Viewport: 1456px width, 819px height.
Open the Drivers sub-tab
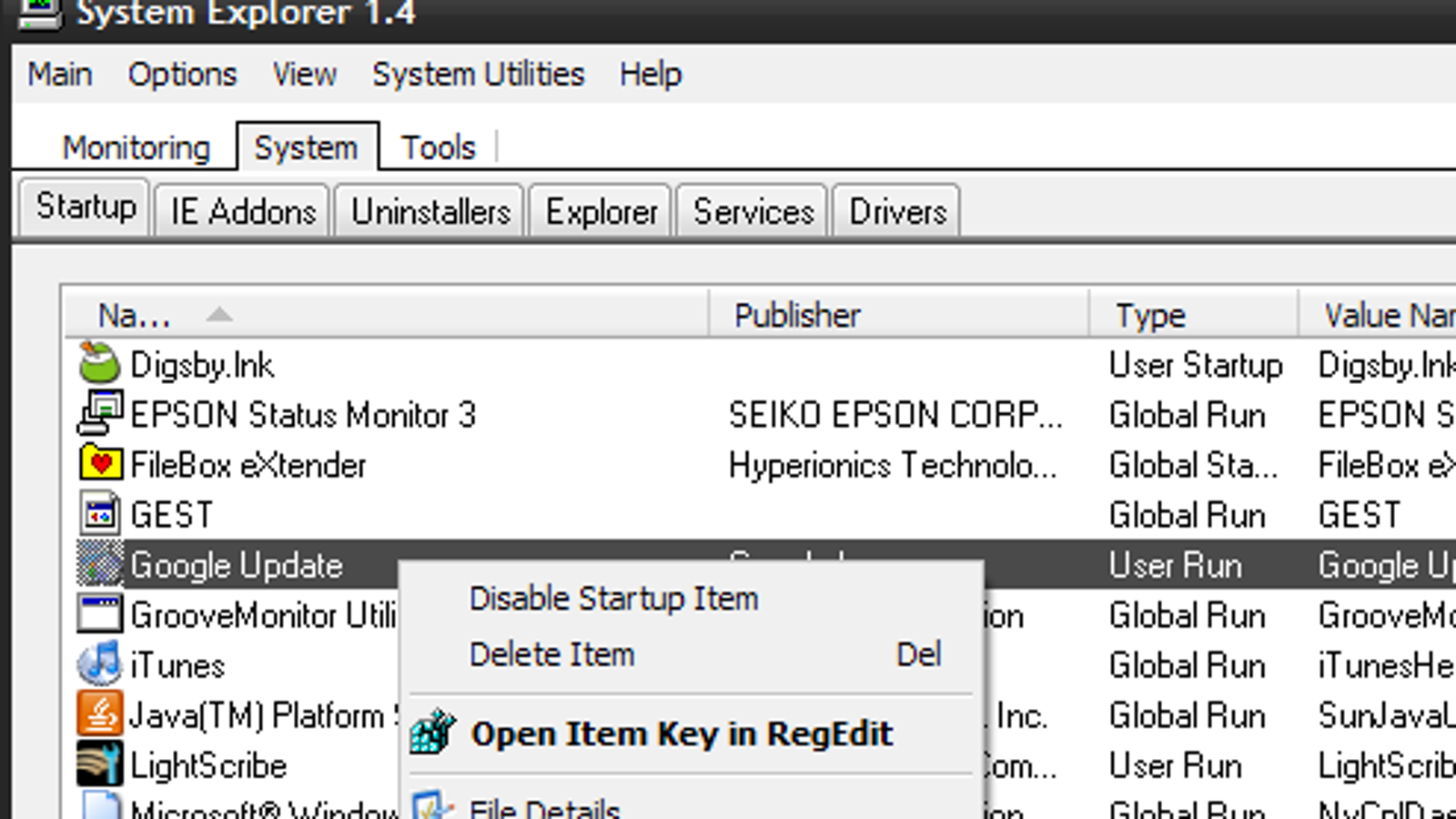point(897,211)
